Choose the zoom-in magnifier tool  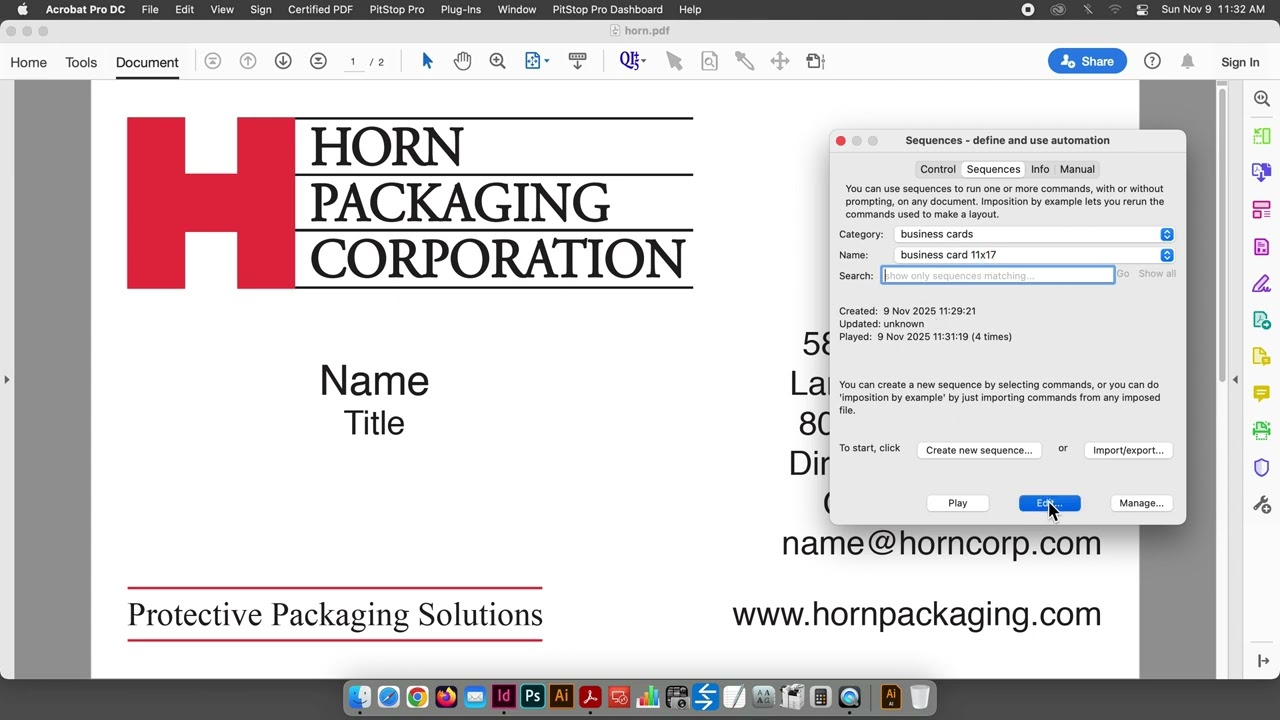point(497,61)
